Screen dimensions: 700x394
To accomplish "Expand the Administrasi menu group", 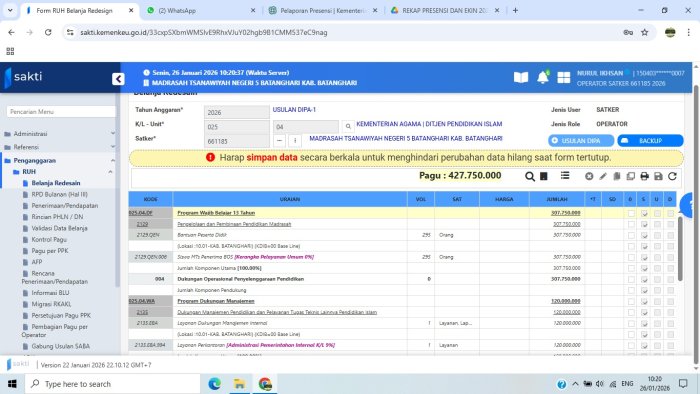I will 59,133.
